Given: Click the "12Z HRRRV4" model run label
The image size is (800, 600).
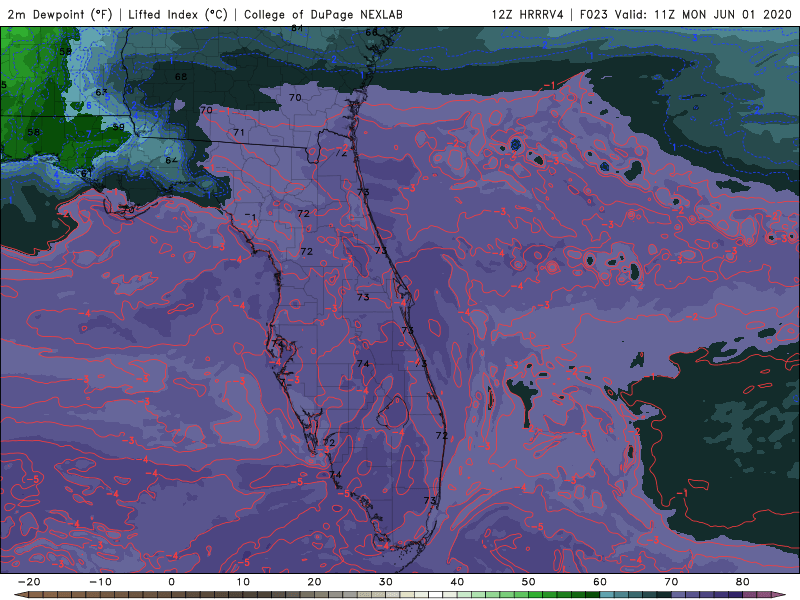Looking at the screenshot, I should pos(528,14).
